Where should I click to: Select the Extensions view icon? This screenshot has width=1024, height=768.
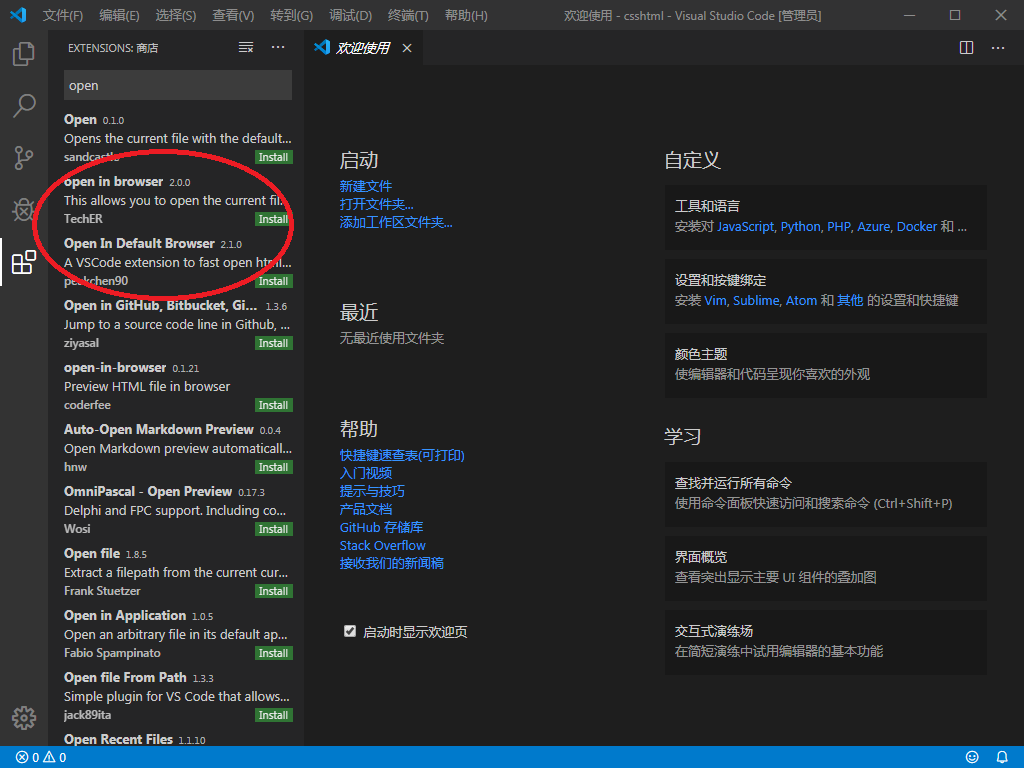point(24,263)
